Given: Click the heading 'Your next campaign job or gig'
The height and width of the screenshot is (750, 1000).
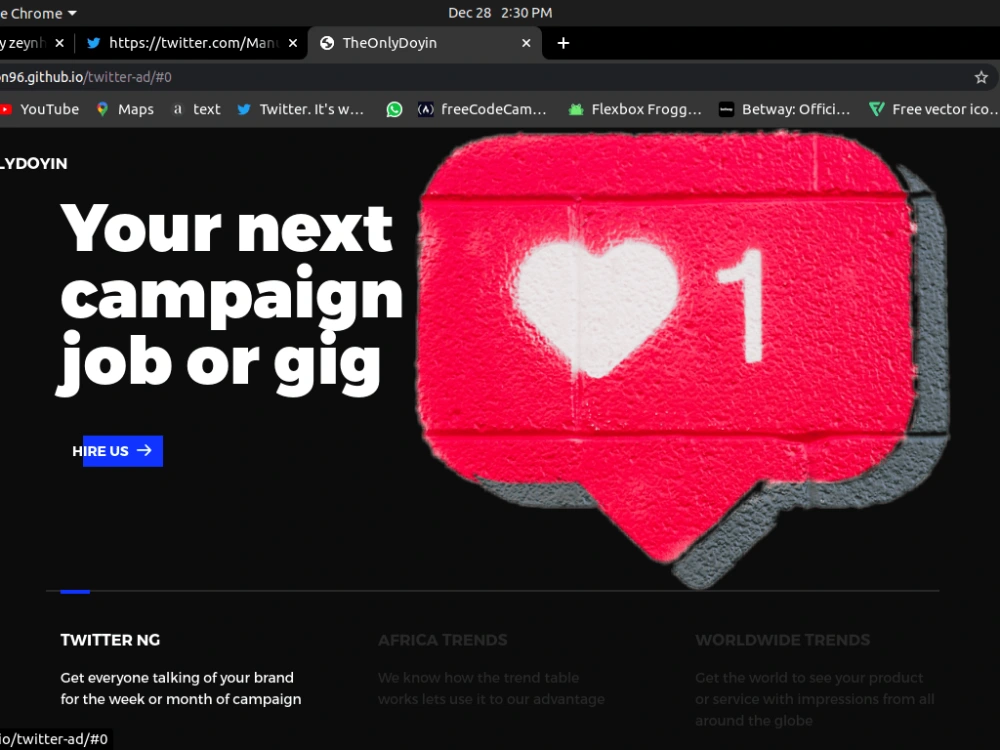Looking at the screenshot, I should coord(232,298).
